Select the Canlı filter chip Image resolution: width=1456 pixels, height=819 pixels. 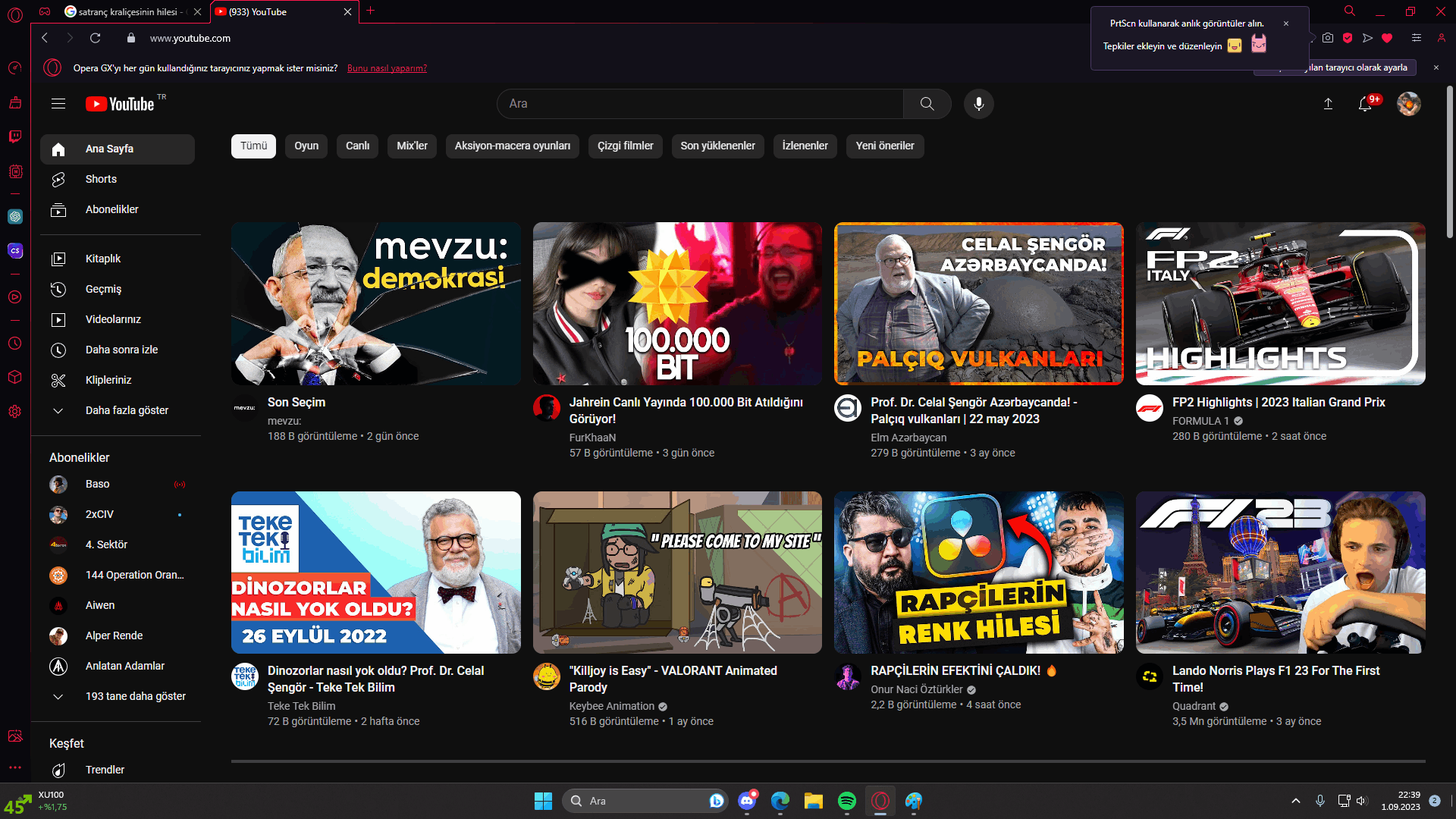coord(357,146)
